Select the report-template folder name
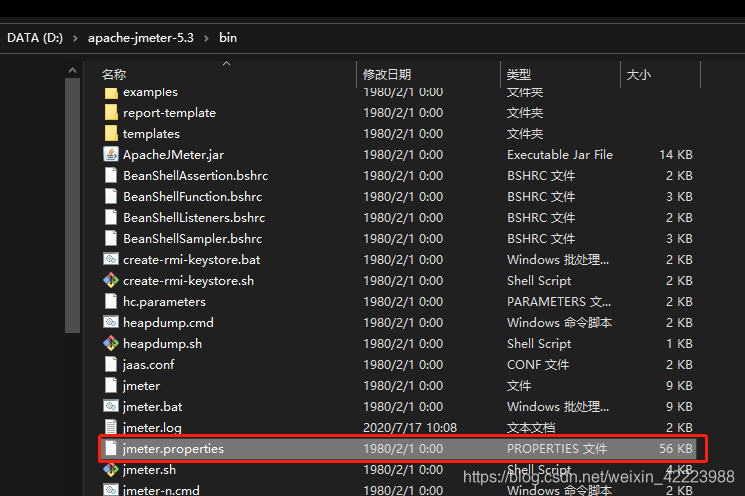745x496 pixels. click(x=169, y=113)
